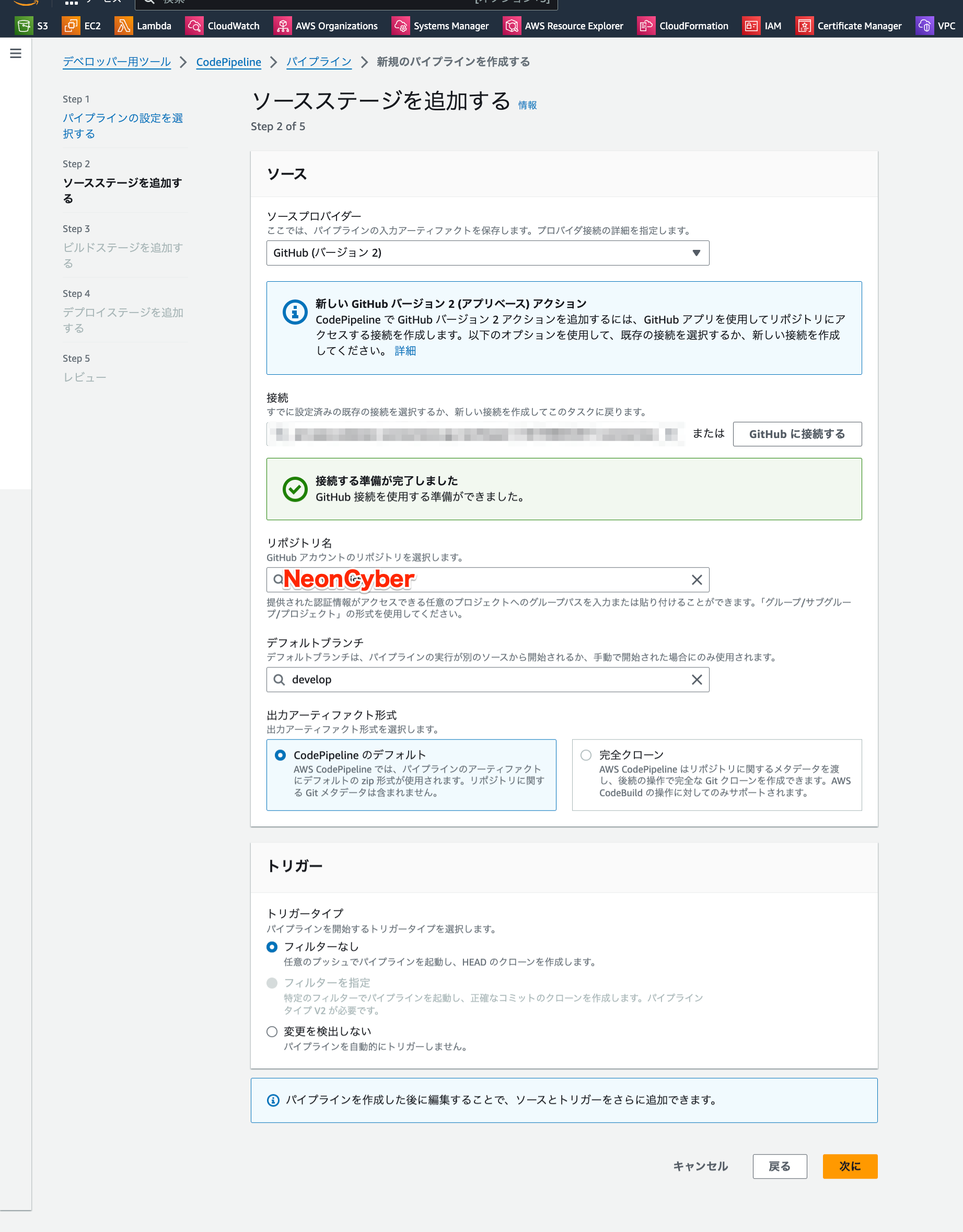Open the CloudFormation console icon
Viewport: 963px width, 1232px height.
646,26
